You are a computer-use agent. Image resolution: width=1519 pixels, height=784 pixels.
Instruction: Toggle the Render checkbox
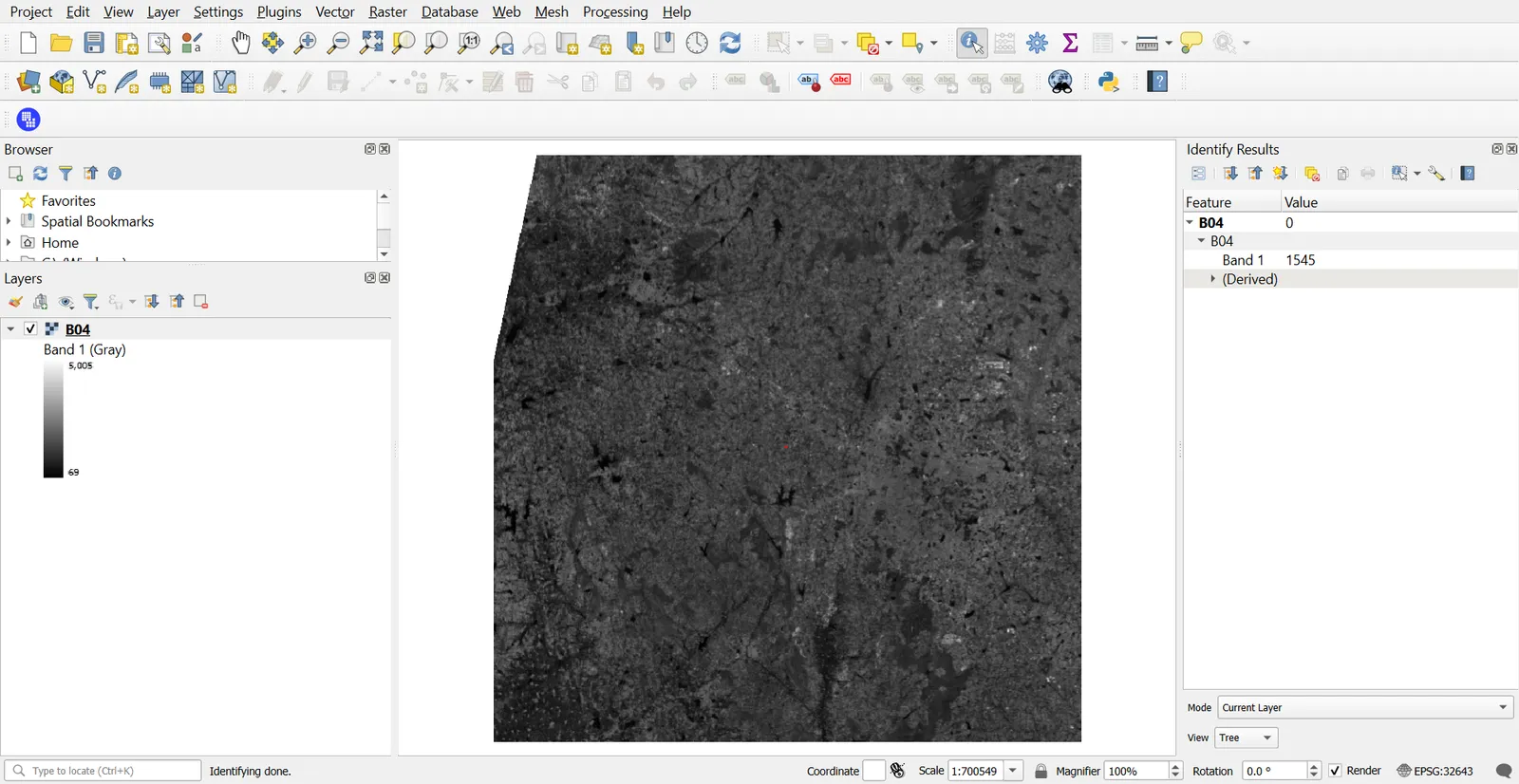tap(1335, 771)
